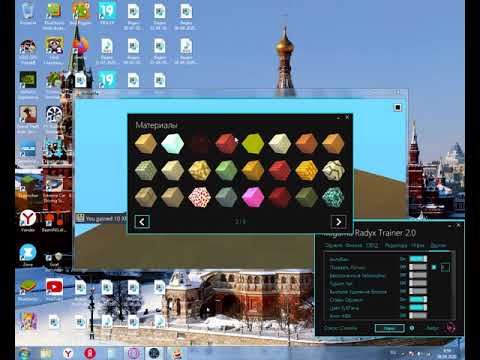Screen dimensions: 480x360
Task: Choose the yellow-orange striped cube
Action: 306,170
